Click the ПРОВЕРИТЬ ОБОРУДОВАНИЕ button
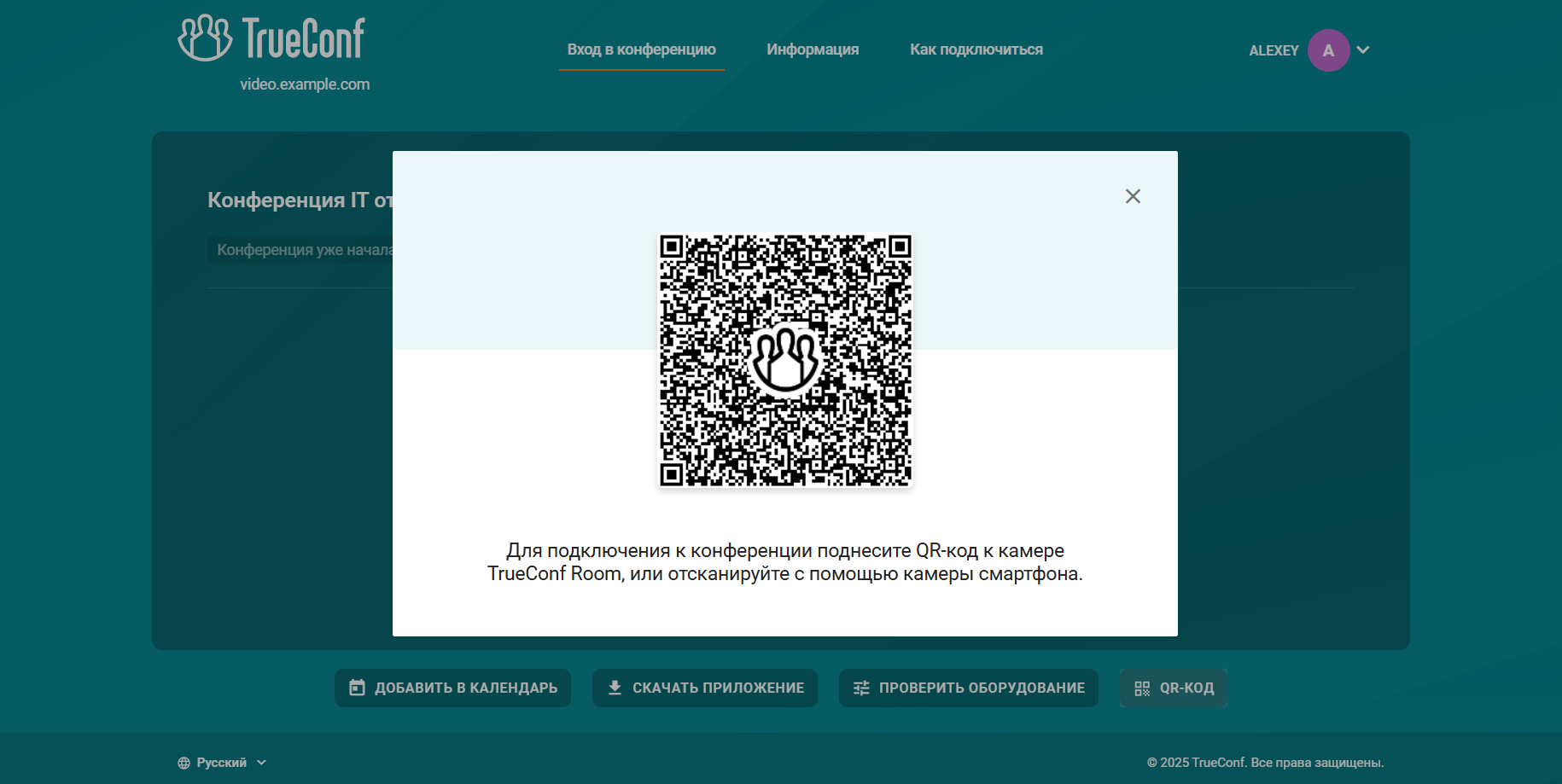 [968, 688]
